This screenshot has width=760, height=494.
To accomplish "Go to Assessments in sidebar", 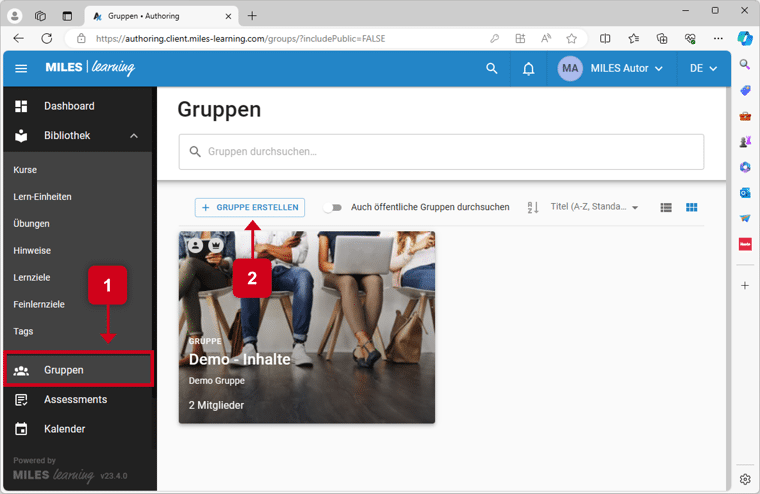I will [x=75, y=399].
